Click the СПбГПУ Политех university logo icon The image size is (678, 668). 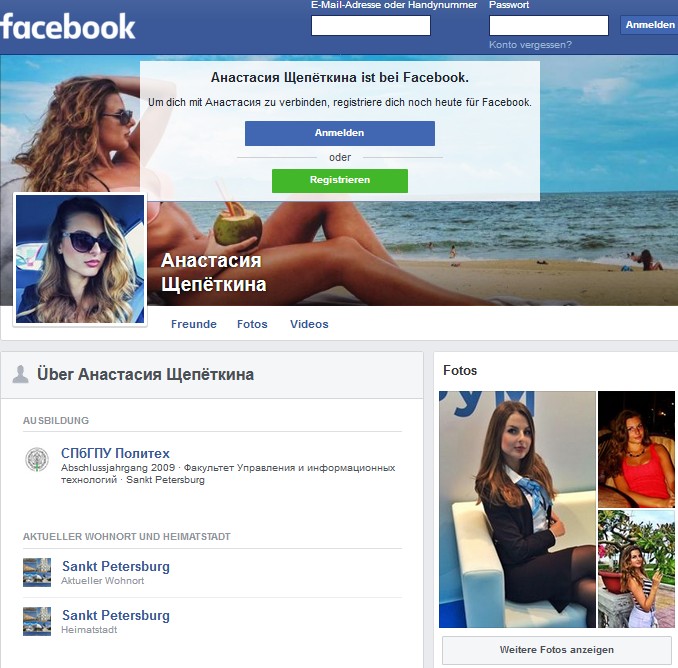point(37,459)
